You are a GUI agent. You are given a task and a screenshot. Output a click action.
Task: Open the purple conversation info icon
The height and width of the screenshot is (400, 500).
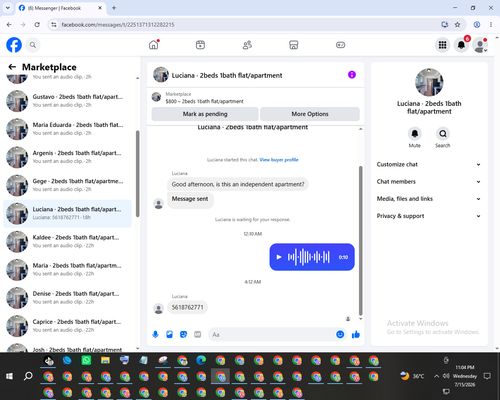point(352,75)
